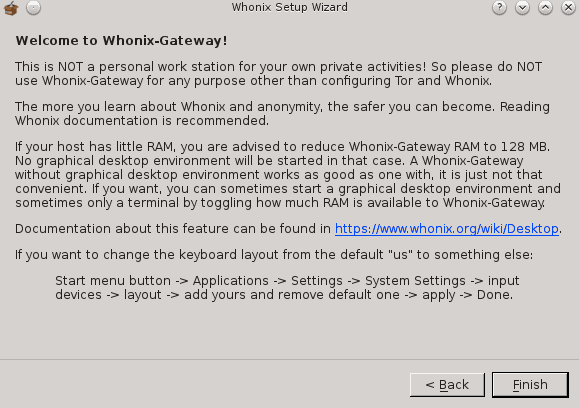
Task: Go to previous page with Back
Action: pyautogui.click(x=447, y=385)
